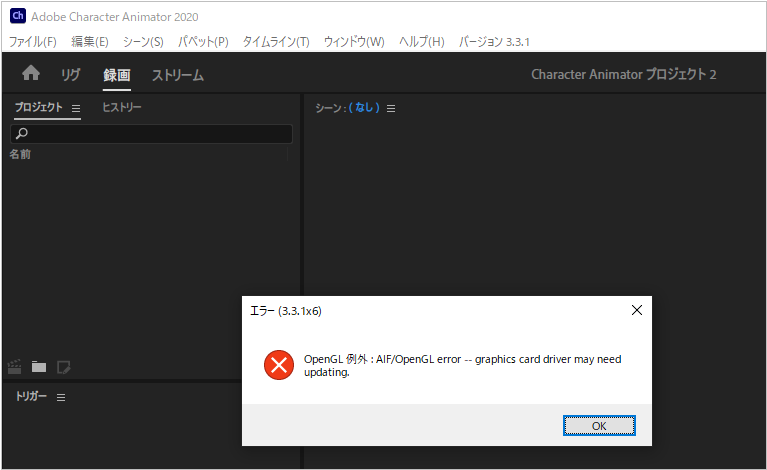Click the new folder icon
Image resolution: width=767 pixels, height=470 pixels.
[39, 367]
